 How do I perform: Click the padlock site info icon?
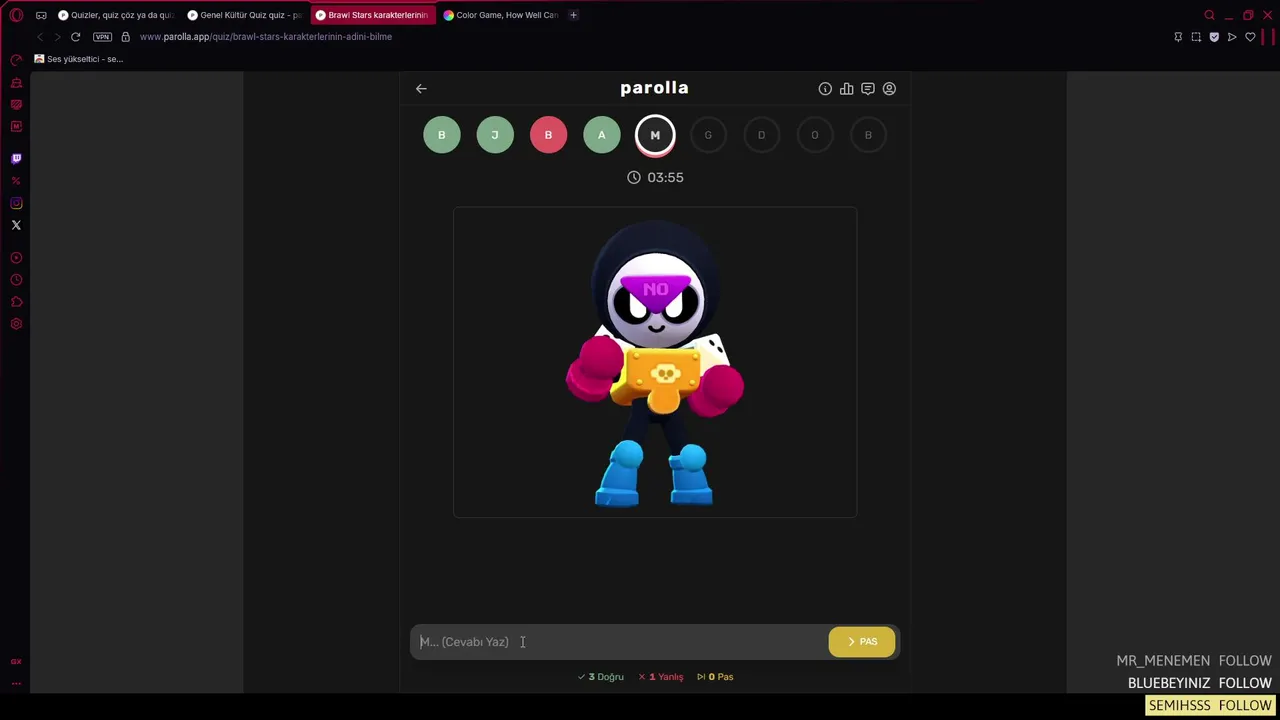tap(125, 37)
